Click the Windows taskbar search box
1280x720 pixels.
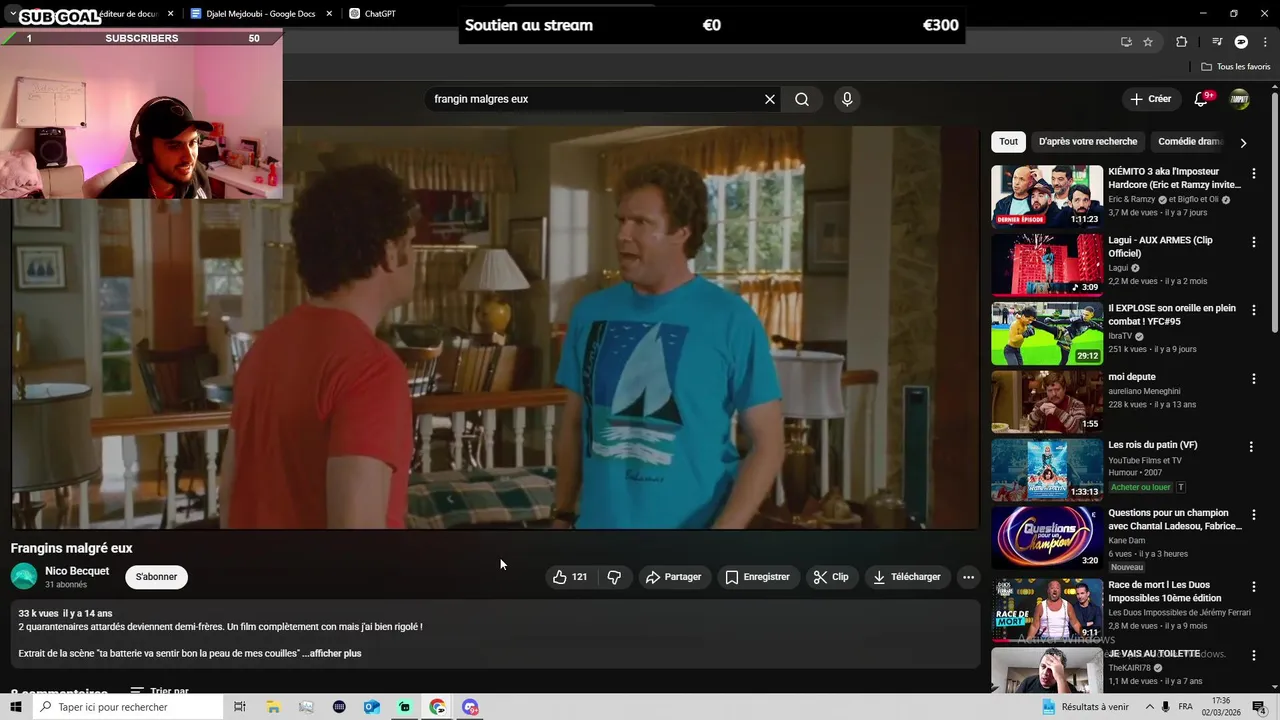pyautogui.click(x=128, y=707)
